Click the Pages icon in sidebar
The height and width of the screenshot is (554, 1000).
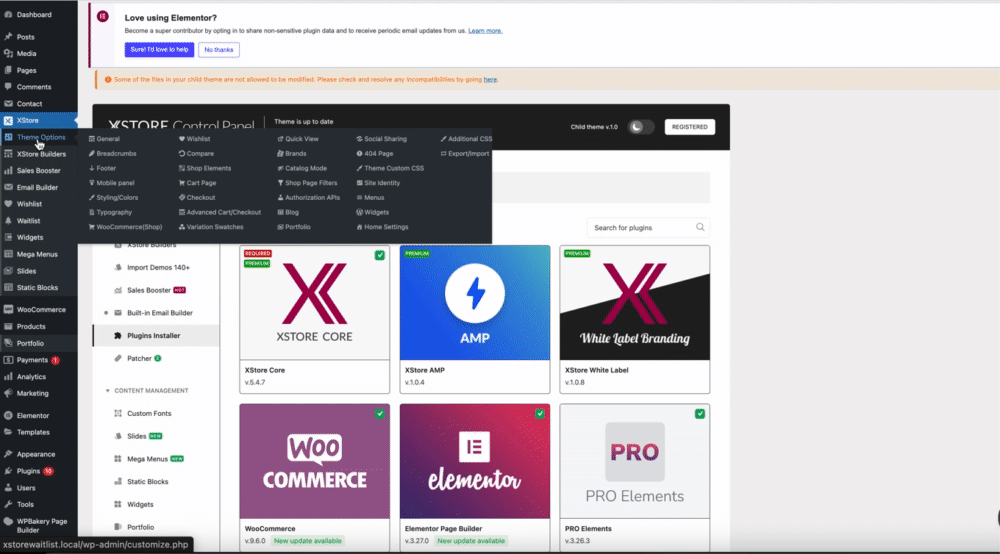8,70
